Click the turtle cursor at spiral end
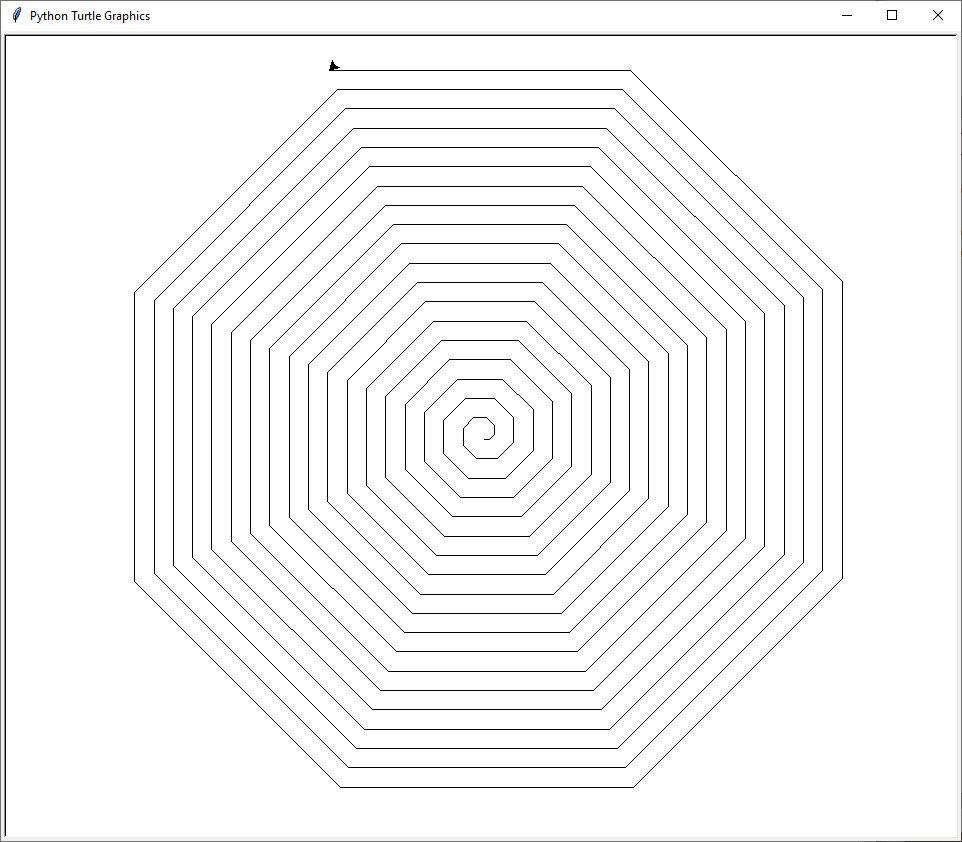 334,66
